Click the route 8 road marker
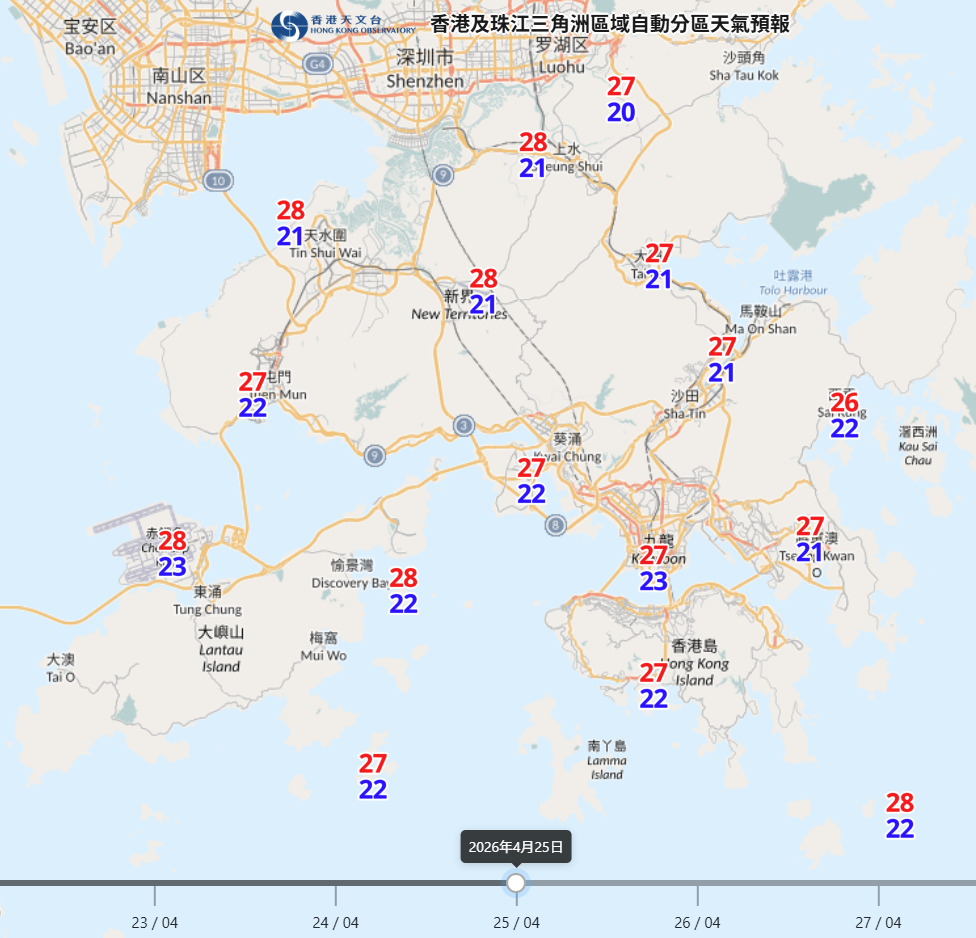 (x=555, y=525)
